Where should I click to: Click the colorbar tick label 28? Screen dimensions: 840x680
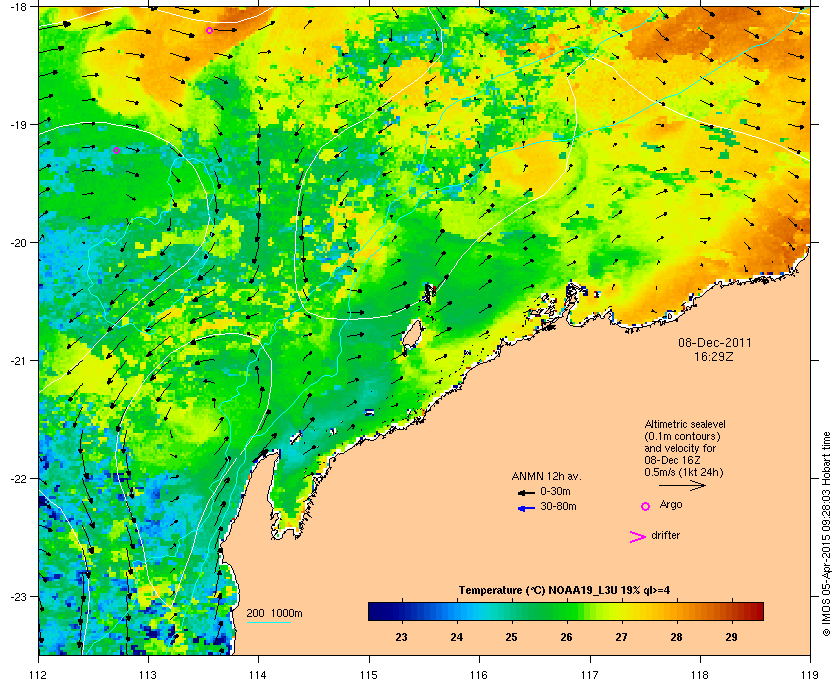[x=676, y=637]
